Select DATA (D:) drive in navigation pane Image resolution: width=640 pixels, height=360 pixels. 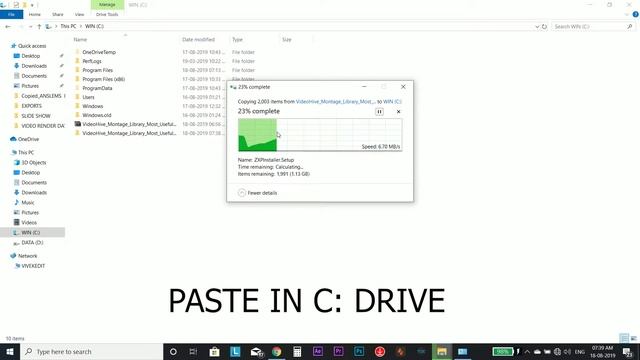(x=32, y=242)
